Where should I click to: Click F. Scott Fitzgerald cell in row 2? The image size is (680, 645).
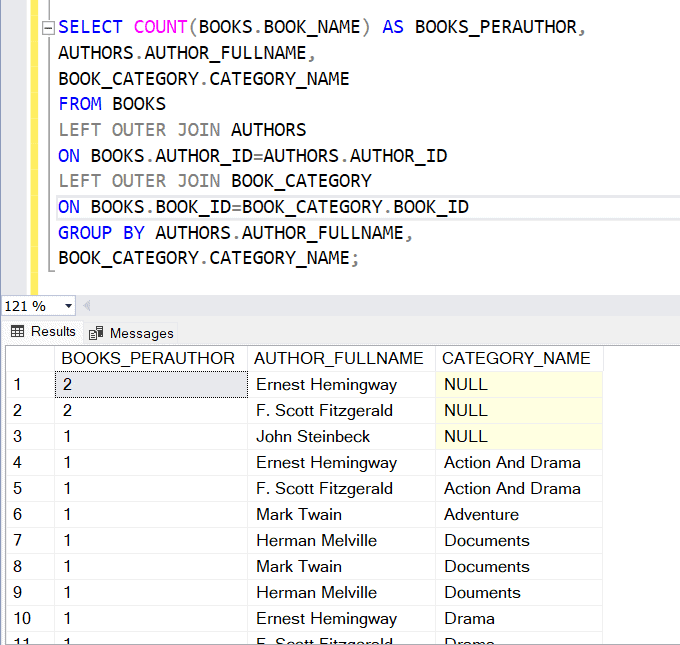[341, 410]
